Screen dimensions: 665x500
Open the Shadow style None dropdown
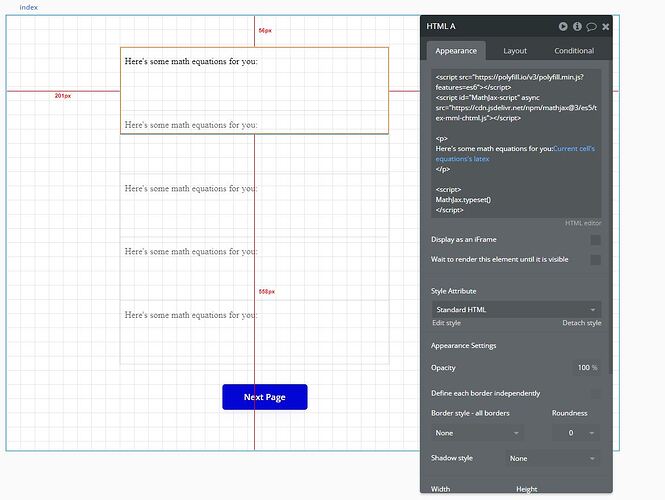coord(553,458)
